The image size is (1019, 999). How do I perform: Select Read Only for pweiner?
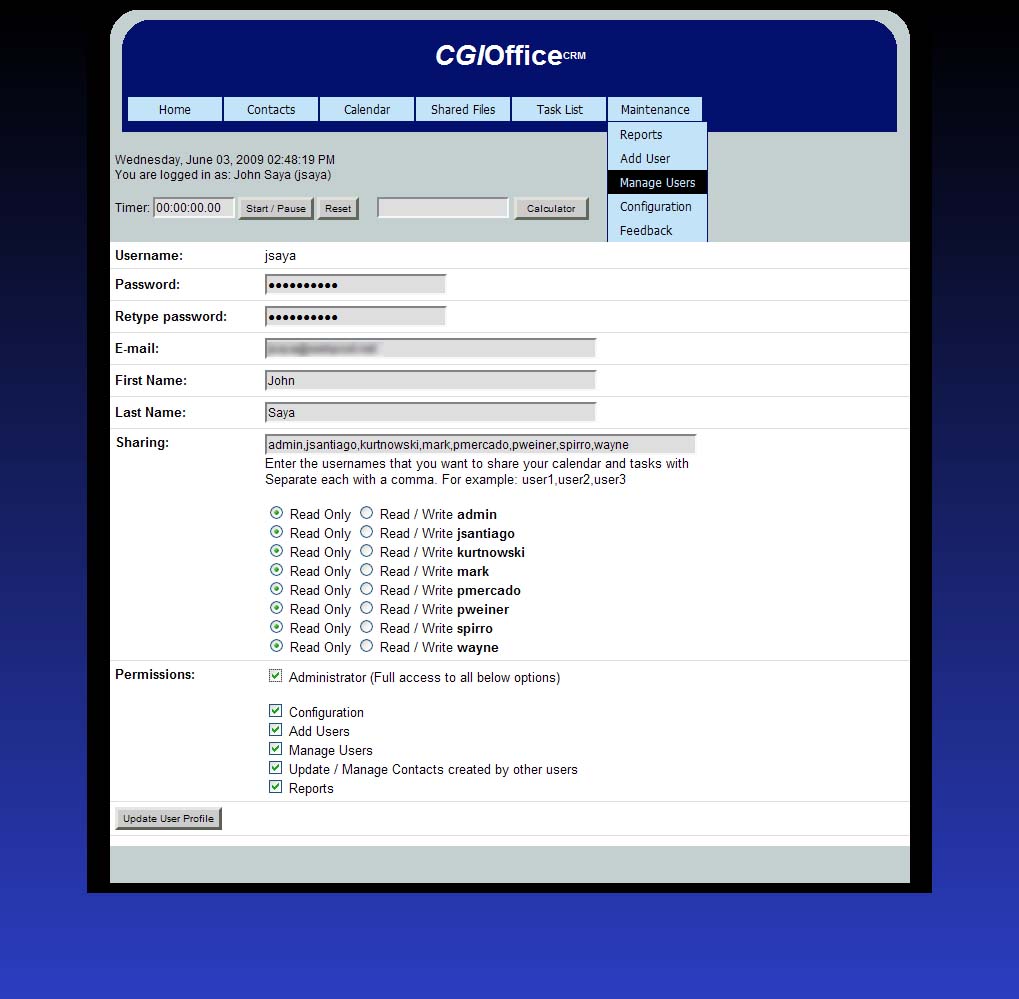[x=276, y=608]
